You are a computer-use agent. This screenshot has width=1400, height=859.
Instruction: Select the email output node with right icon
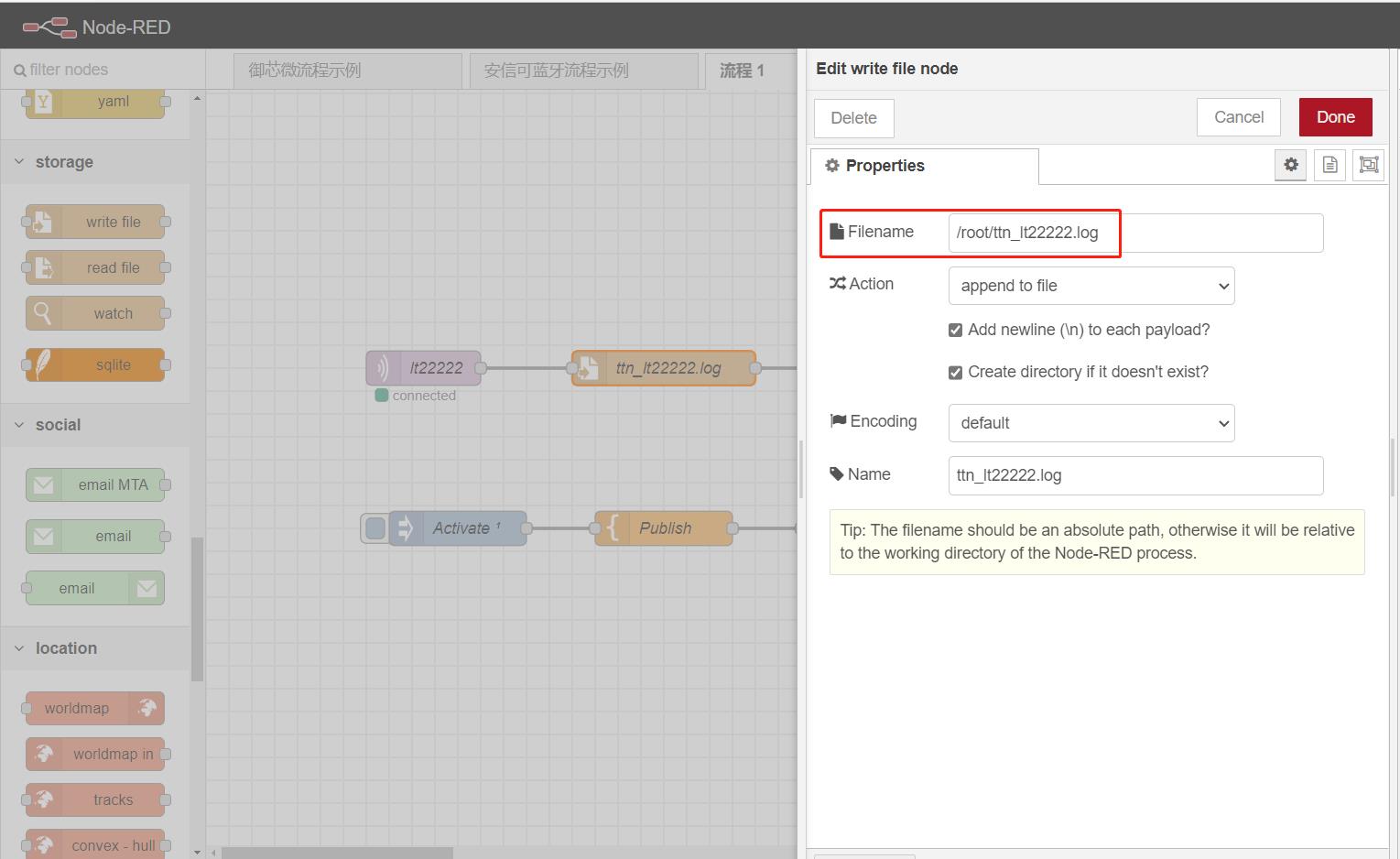coord(95,588)
